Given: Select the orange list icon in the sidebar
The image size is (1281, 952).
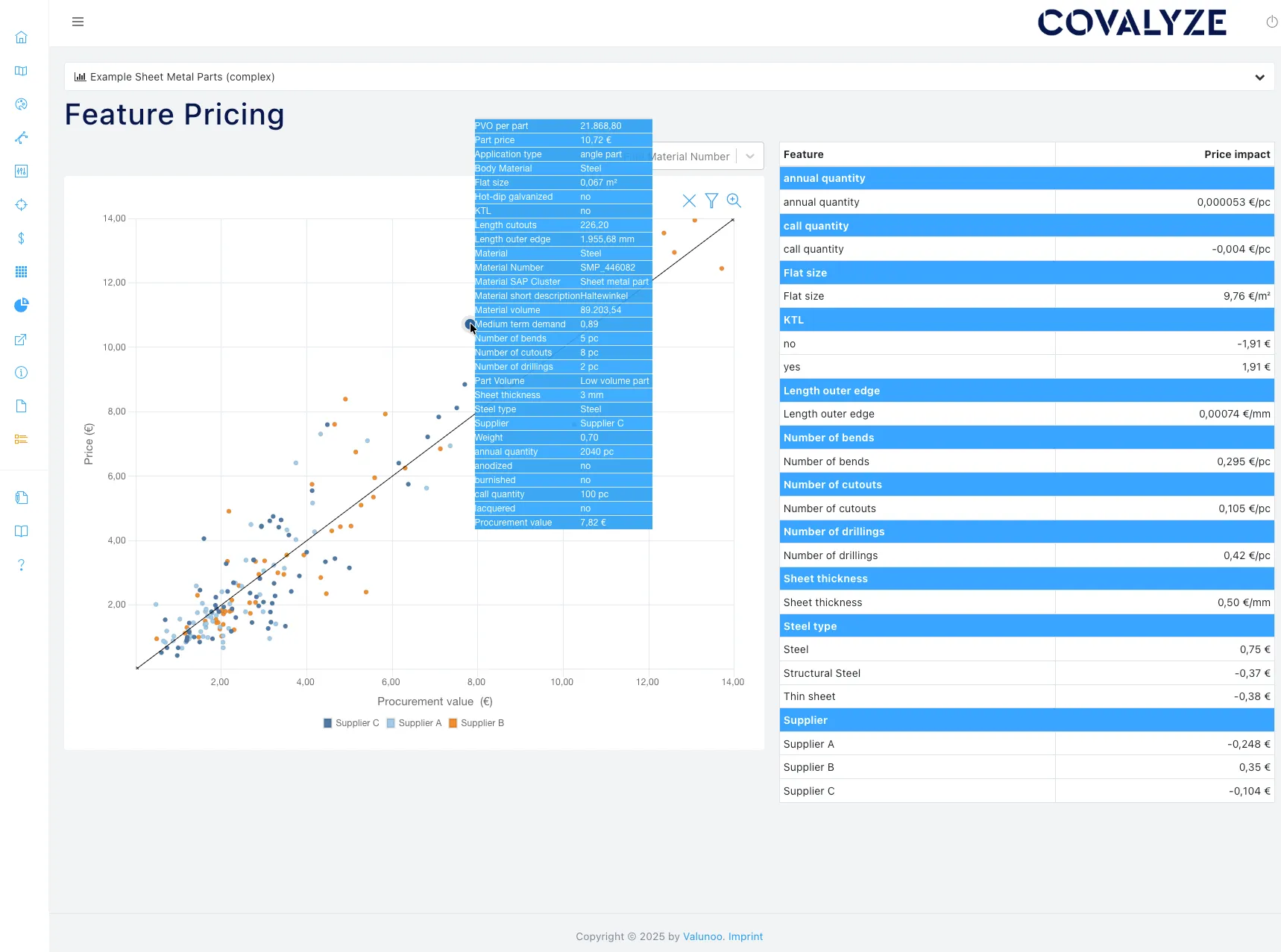Looking at the screenshot, I should 21,438.
